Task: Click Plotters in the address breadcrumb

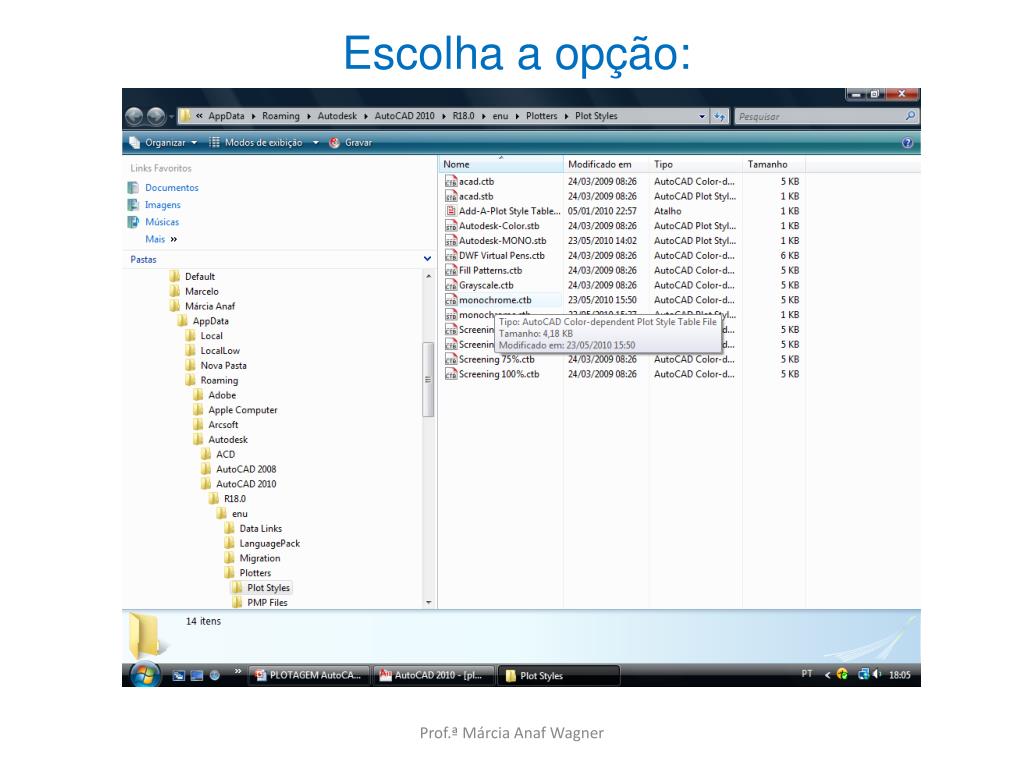Action: click(x=541, y=116)
